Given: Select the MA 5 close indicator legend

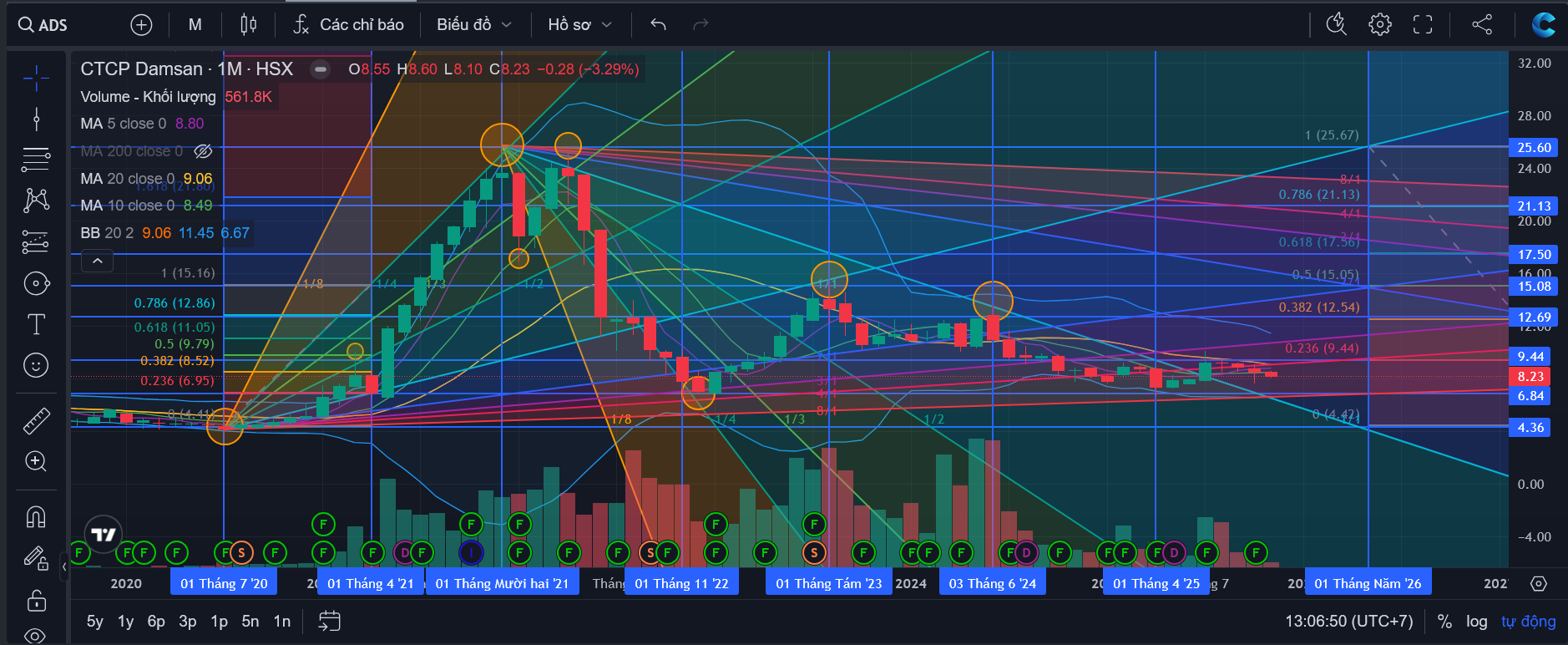Looking at the screenshot, I should pyautogui.click(x=142, y=124).
